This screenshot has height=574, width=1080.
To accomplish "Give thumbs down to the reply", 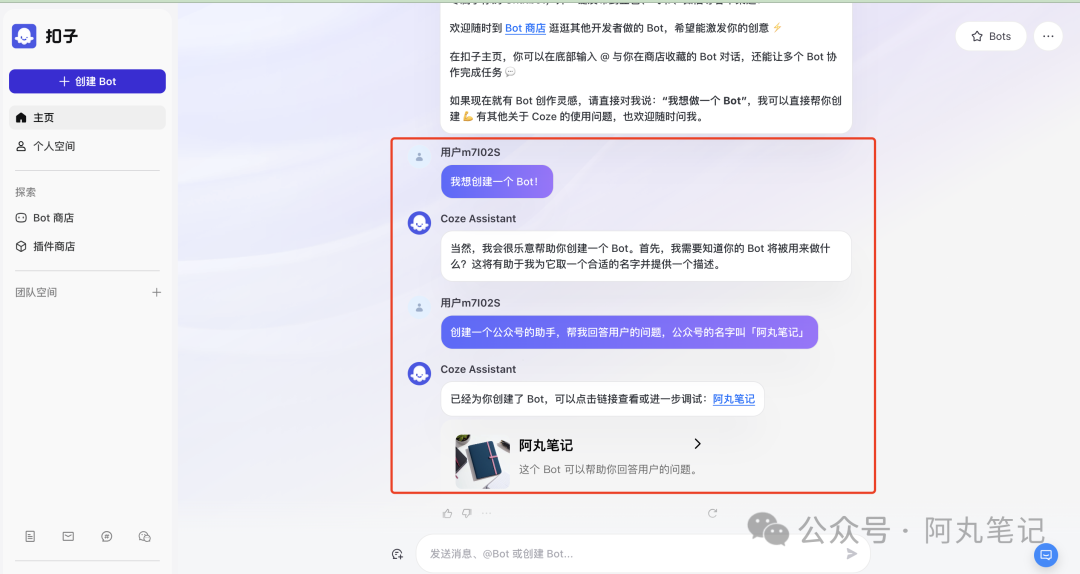I will 467,513.
